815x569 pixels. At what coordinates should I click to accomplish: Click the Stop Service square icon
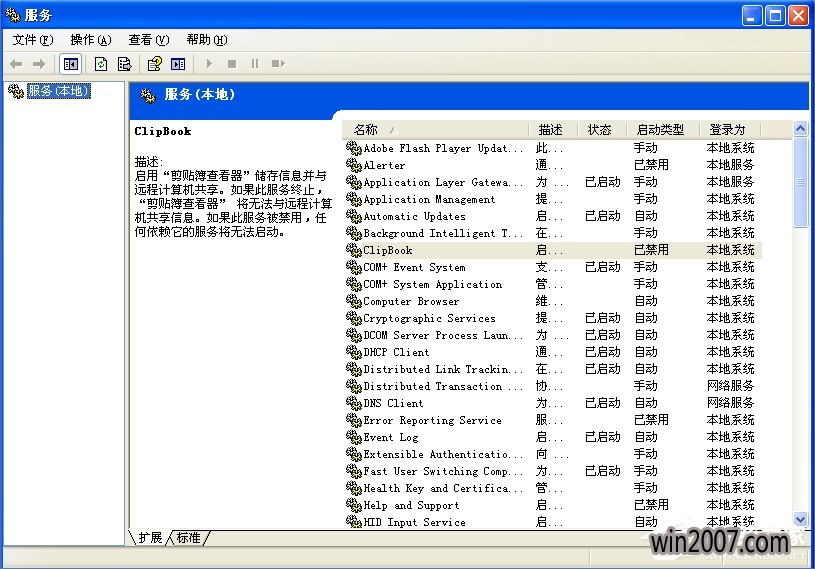pyautogui.click(x=232, y=64)
